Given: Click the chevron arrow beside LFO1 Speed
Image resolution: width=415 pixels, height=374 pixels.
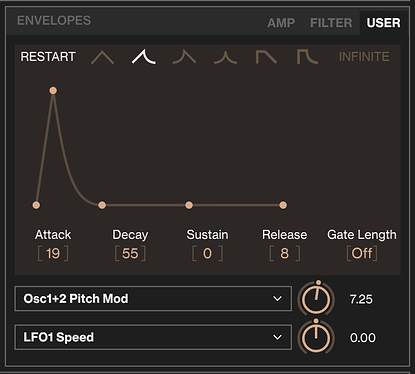Looking at the screenshot, I should [277, 337].
